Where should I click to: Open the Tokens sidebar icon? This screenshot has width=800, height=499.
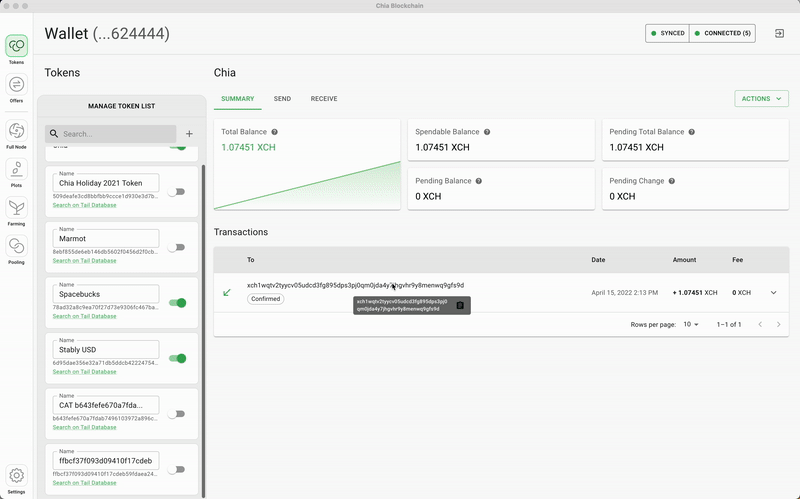16,47
